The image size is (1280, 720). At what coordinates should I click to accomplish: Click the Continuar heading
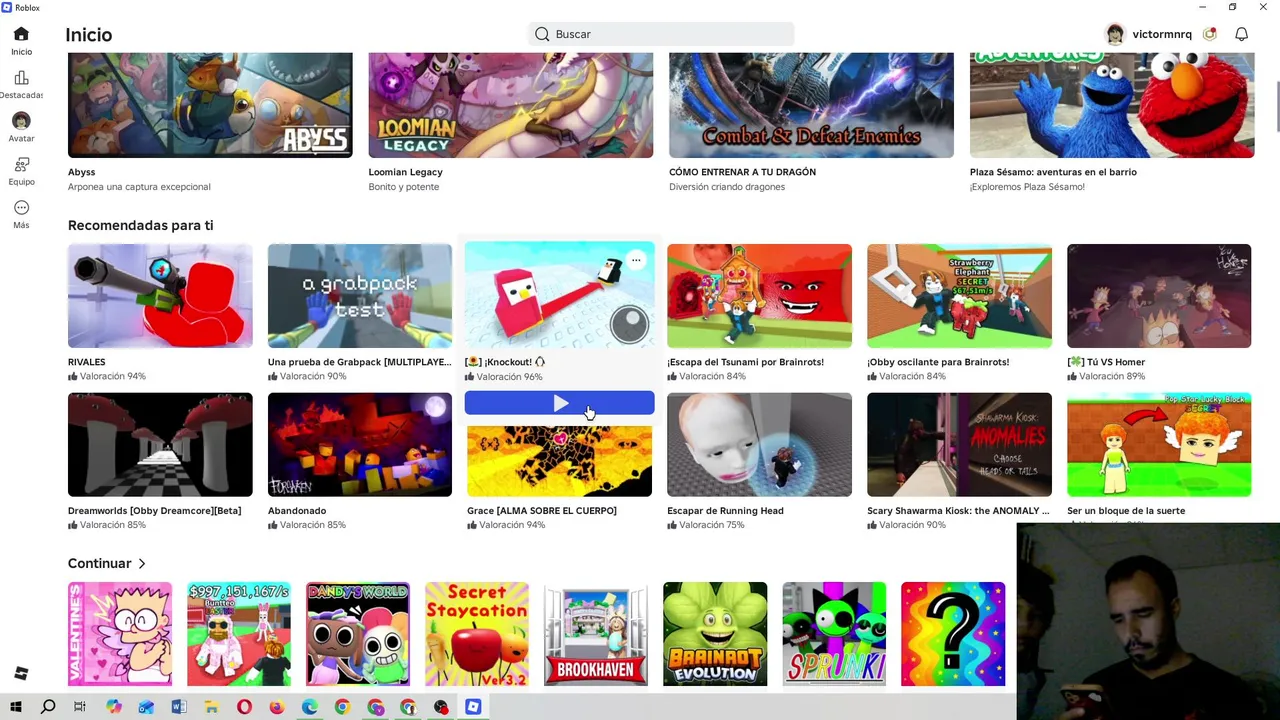point(99,564)
